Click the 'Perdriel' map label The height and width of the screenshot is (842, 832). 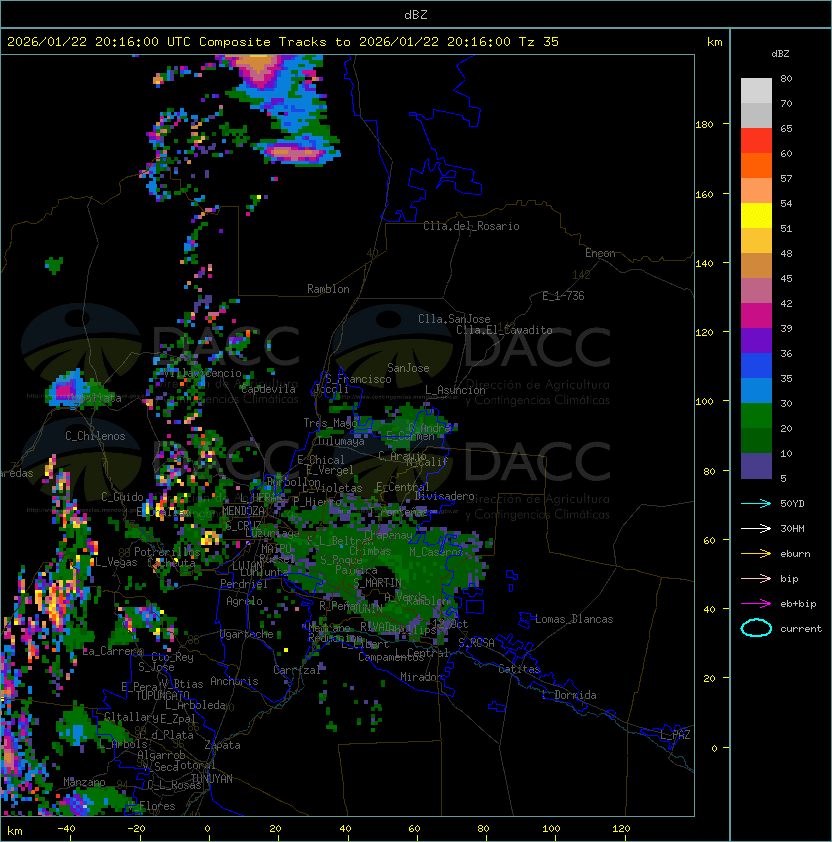[244, 584]
